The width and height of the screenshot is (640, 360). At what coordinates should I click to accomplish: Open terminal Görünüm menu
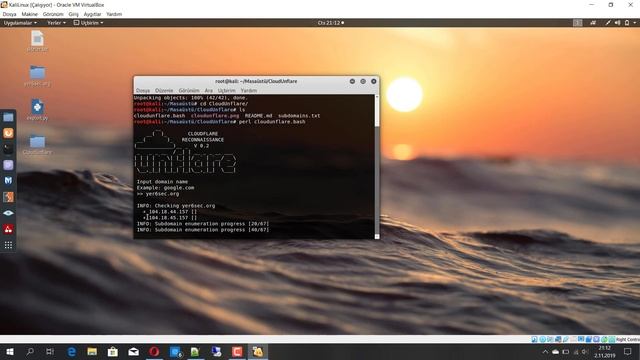189,90
